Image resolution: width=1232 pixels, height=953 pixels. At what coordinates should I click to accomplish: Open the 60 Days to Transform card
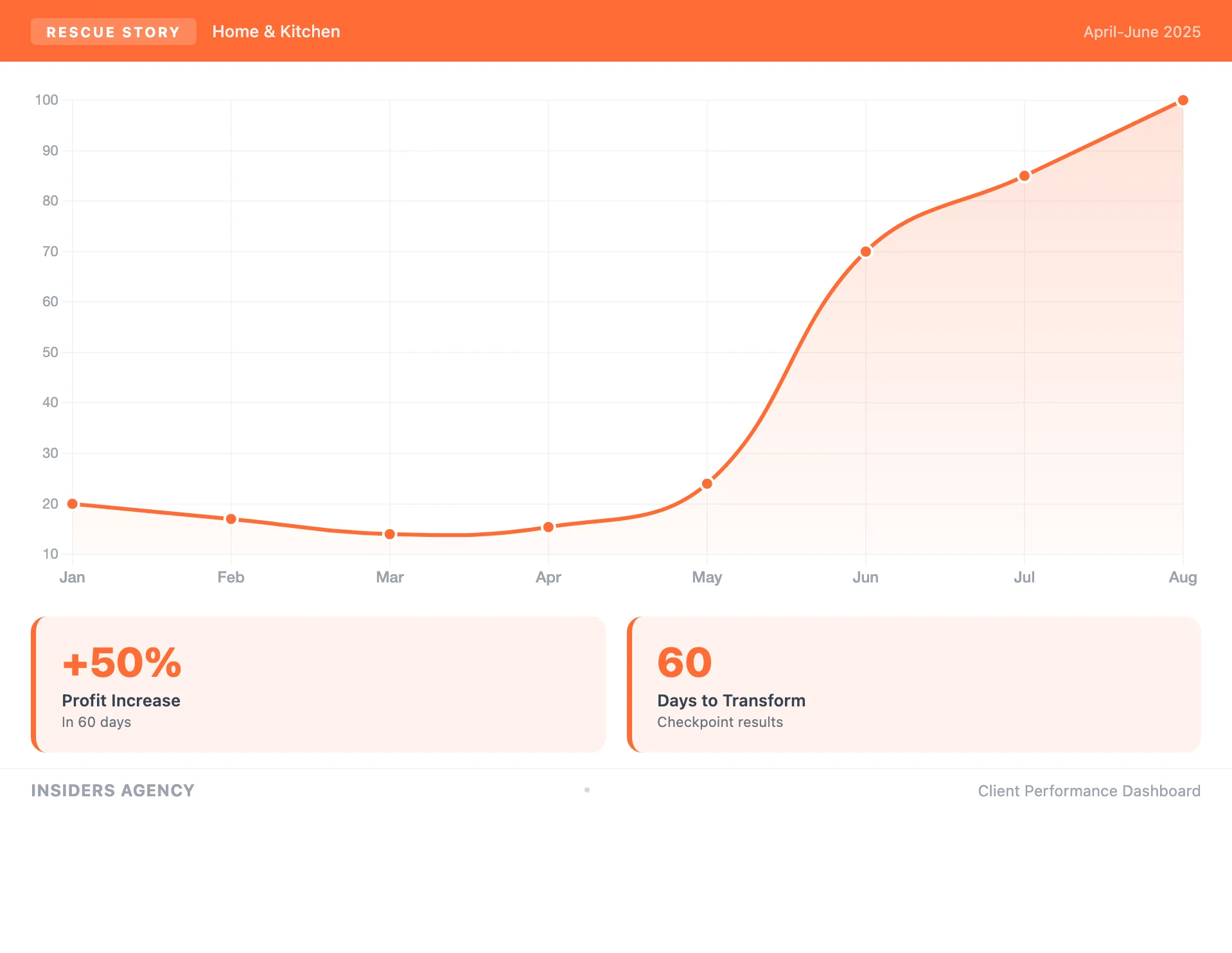(914, 685)
